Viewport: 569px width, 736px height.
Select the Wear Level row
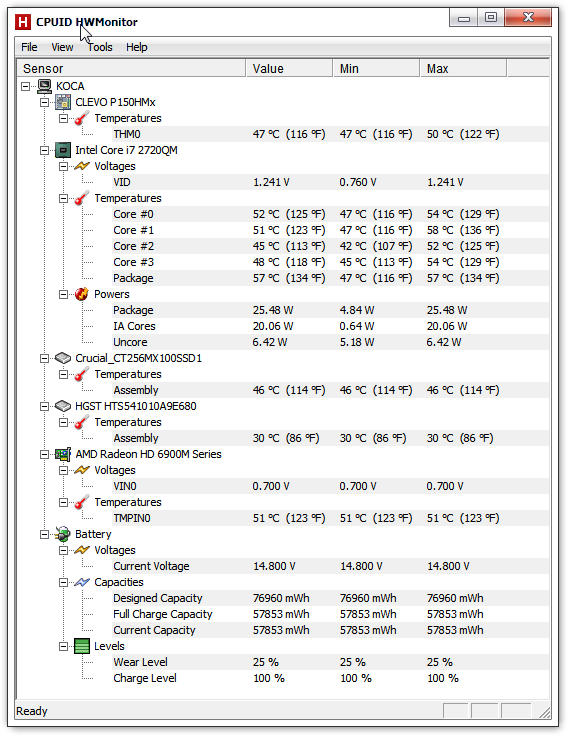(x=331, y=662)
